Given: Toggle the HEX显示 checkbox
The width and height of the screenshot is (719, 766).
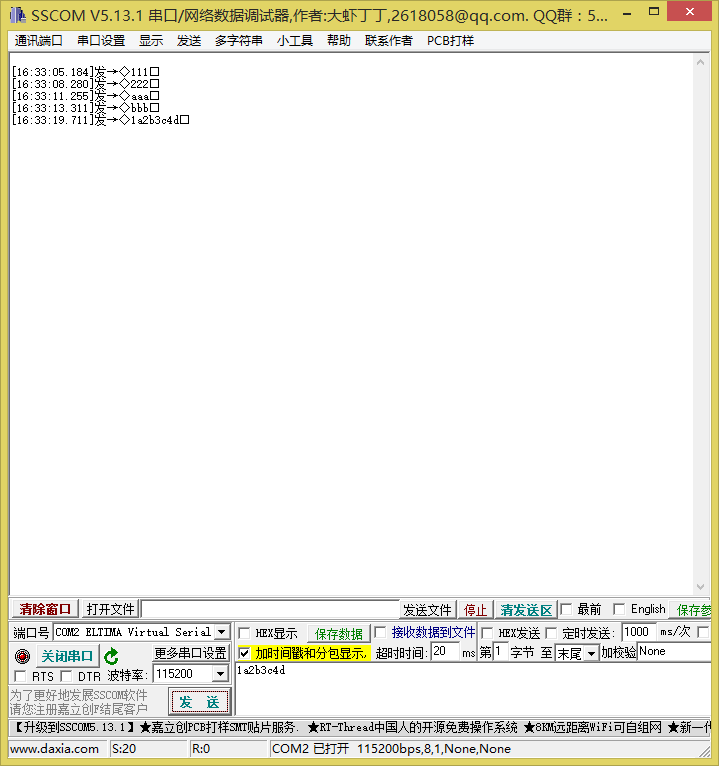Looking at the screenshot, I should (244, 633).
